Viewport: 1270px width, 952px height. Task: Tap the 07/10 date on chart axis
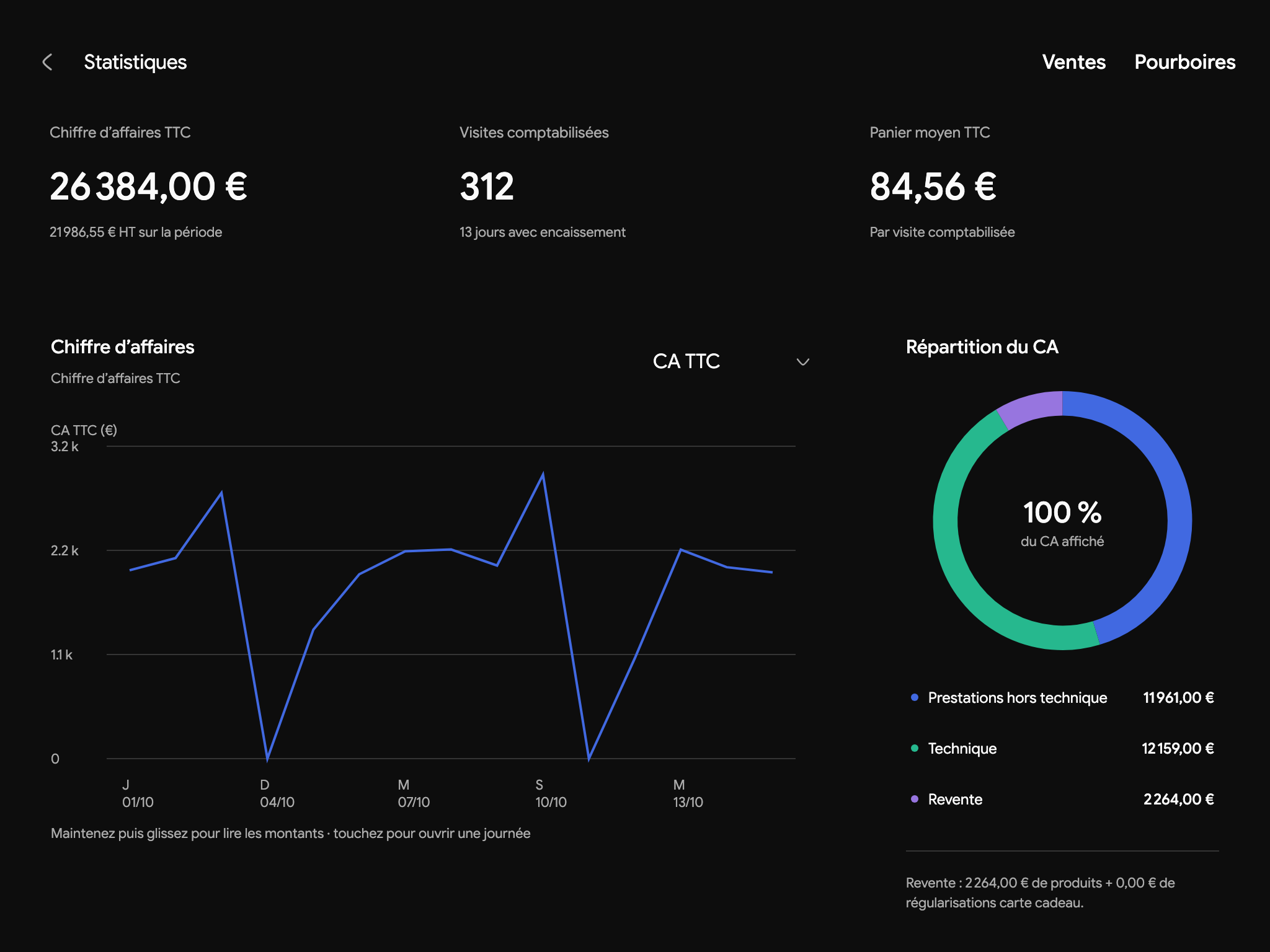click(x=414, y=802)
